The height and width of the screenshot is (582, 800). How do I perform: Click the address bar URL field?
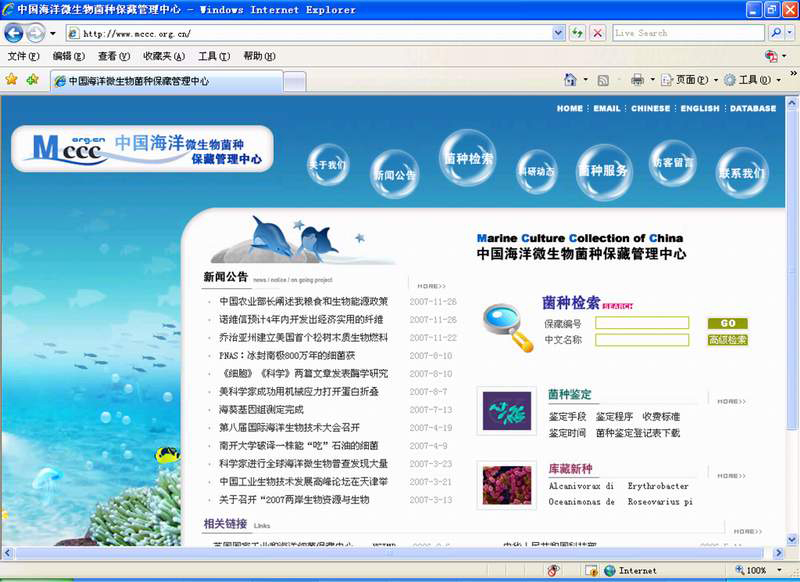pyautogui.click(x=310, y=34)
